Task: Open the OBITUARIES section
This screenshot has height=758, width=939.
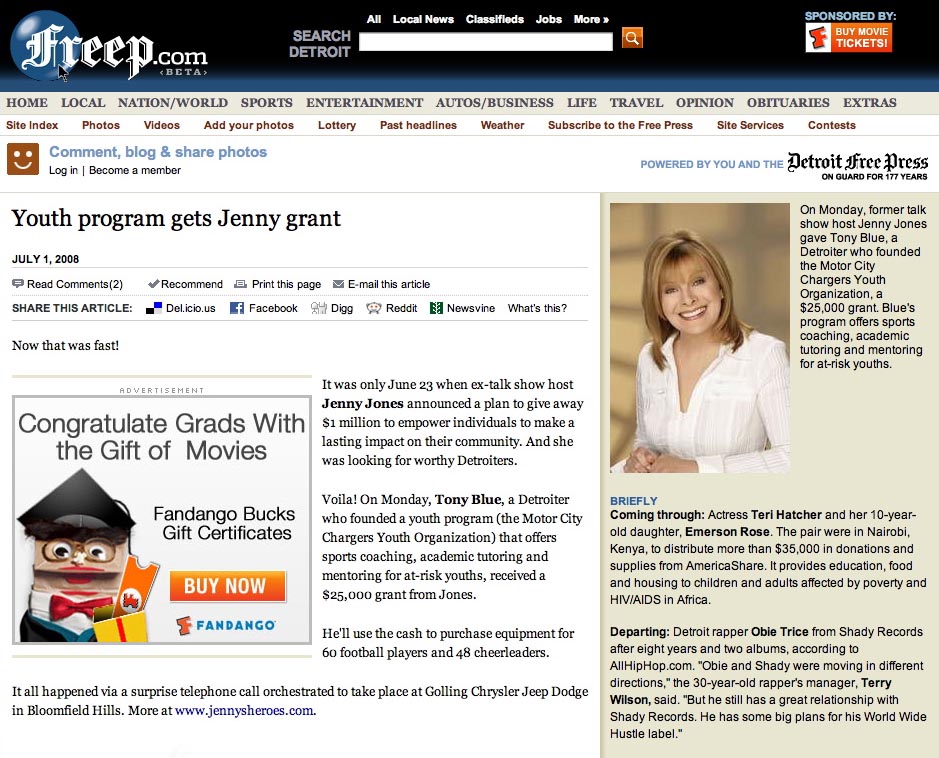Action: point(788,102)
